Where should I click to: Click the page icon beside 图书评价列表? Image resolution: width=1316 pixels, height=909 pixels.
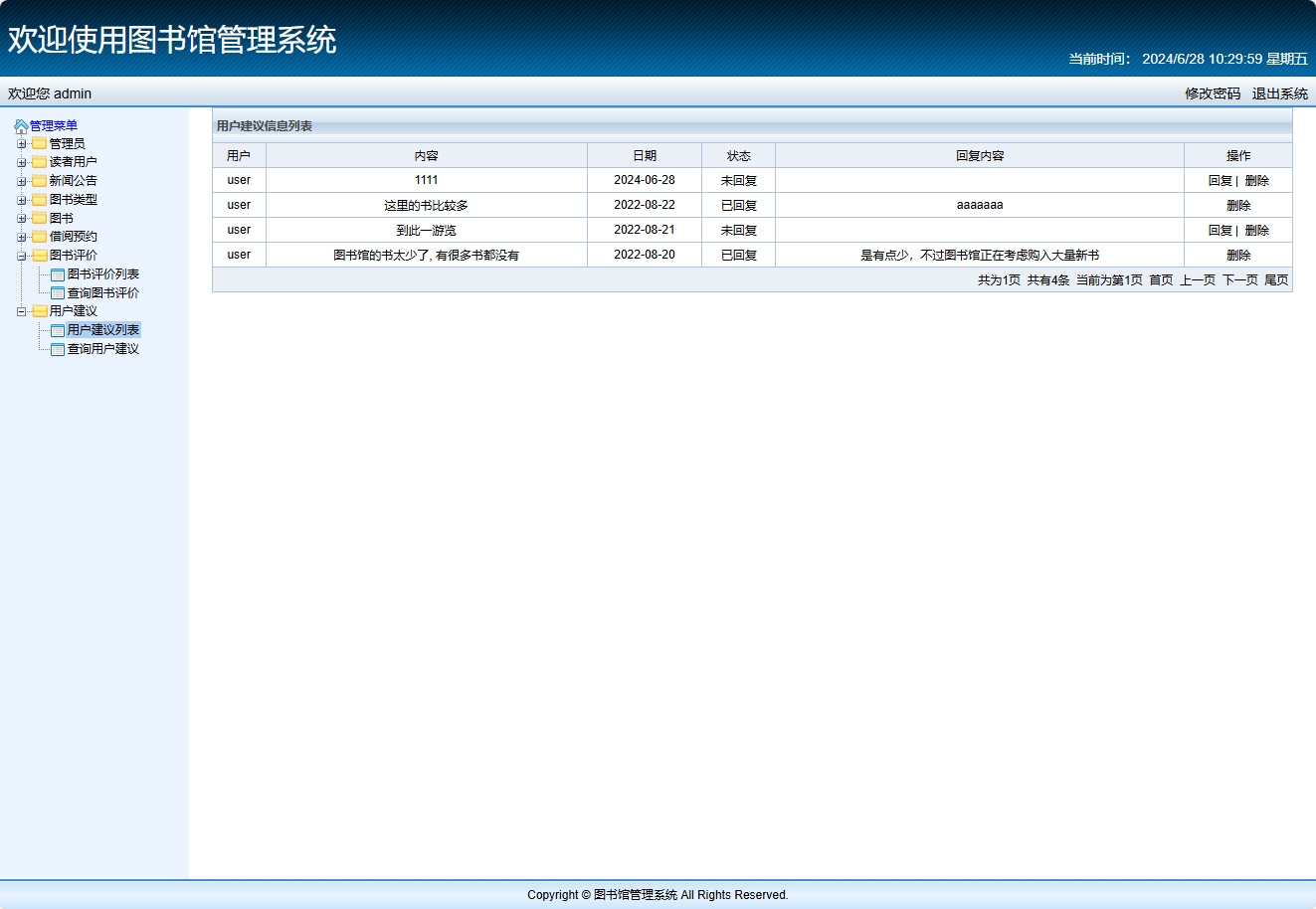coord(58,274)
